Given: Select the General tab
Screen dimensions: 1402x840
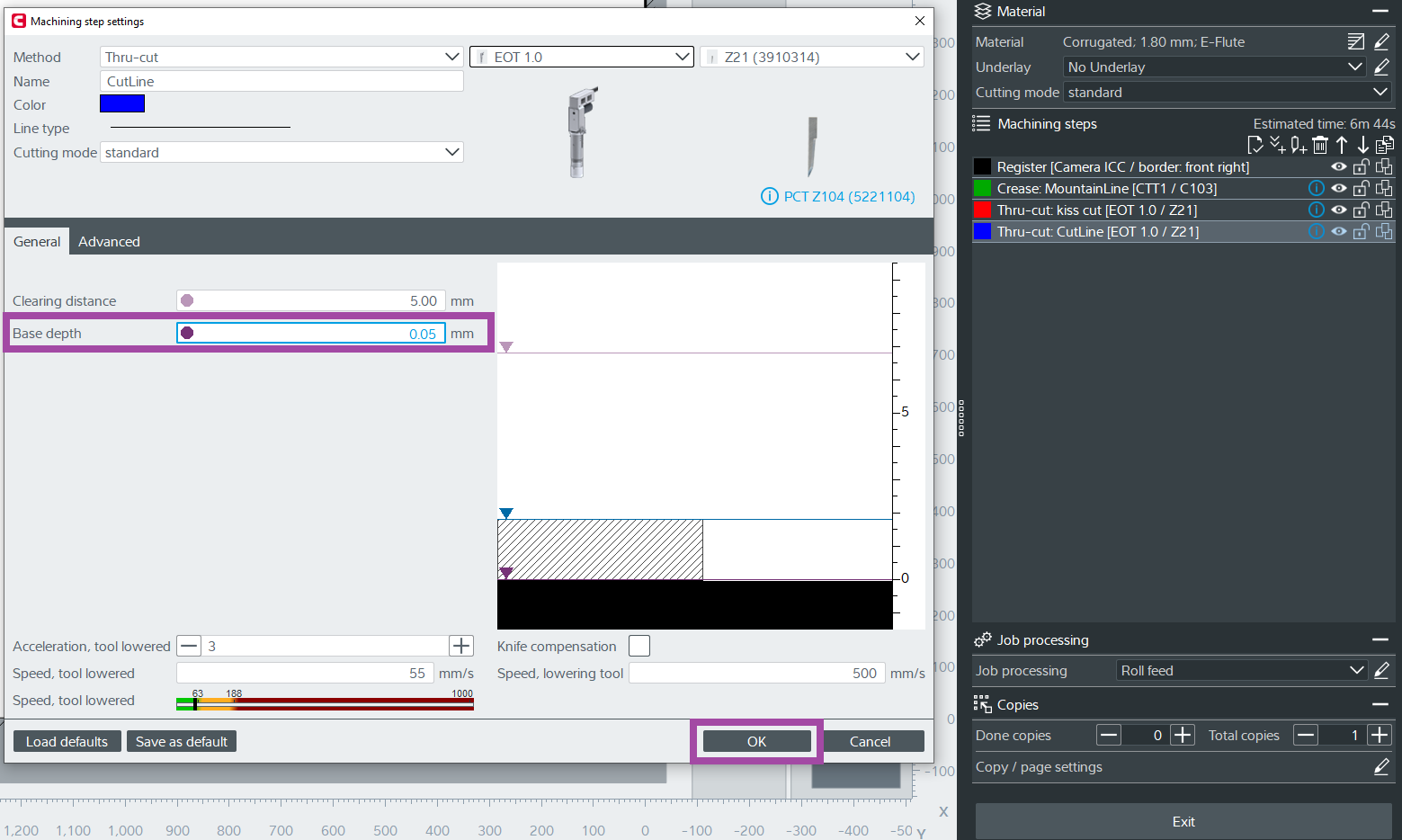Looking at the screenshot, I should point(37,241).
